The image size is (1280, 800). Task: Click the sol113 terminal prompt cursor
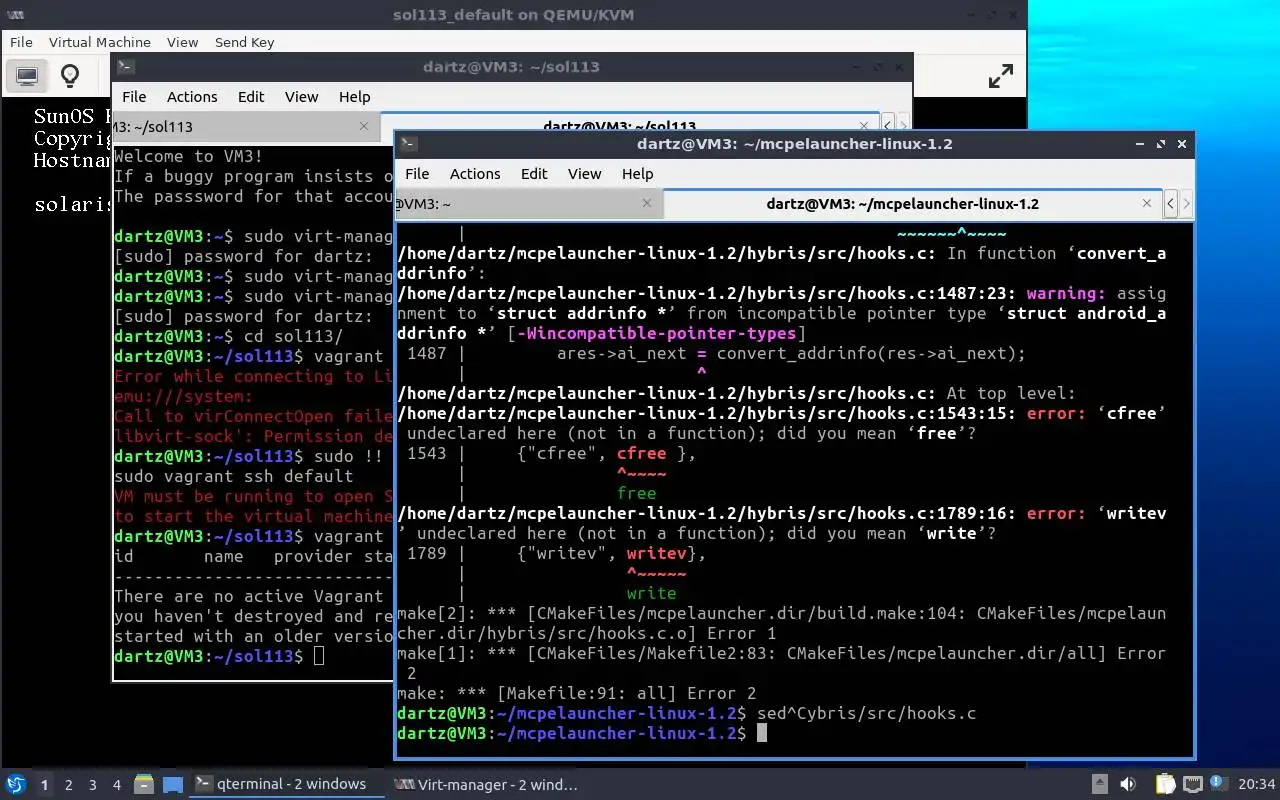[319, 656]
